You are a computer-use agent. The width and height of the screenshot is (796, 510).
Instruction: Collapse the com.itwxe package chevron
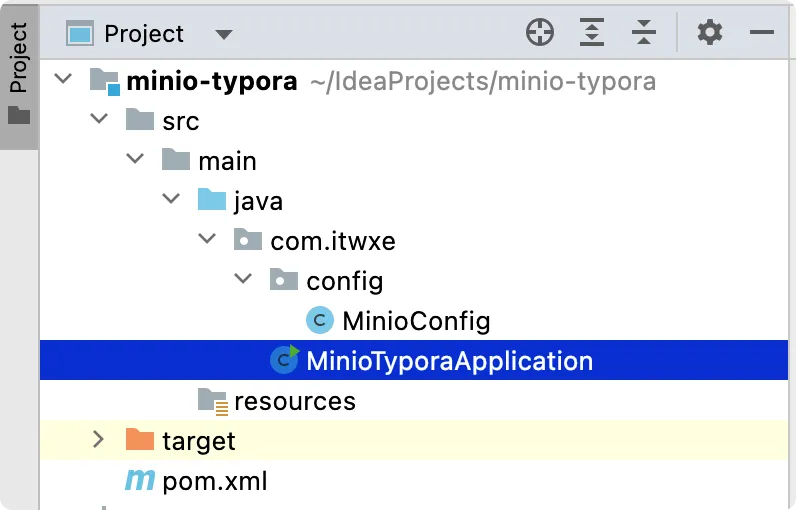coord(207,240)
